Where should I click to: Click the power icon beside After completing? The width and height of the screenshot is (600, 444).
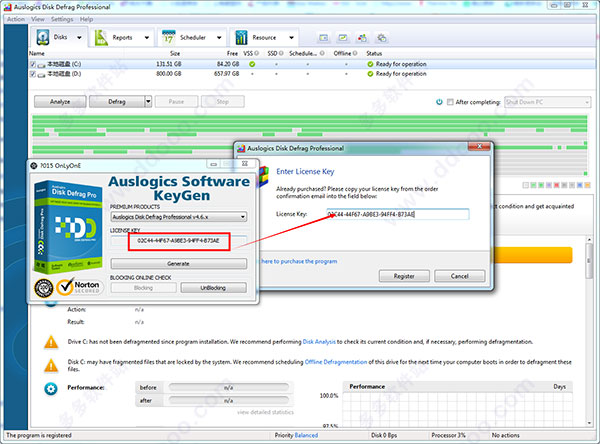pos(439,101)
